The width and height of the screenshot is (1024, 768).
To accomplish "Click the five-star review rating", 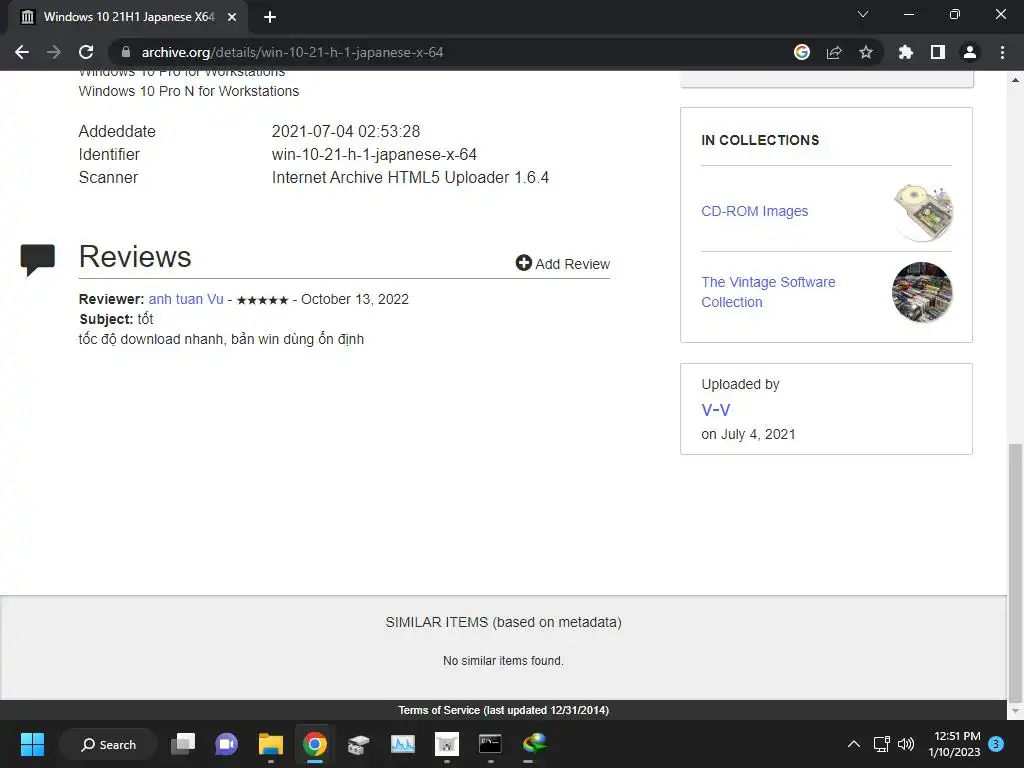I will click(262, 300).
